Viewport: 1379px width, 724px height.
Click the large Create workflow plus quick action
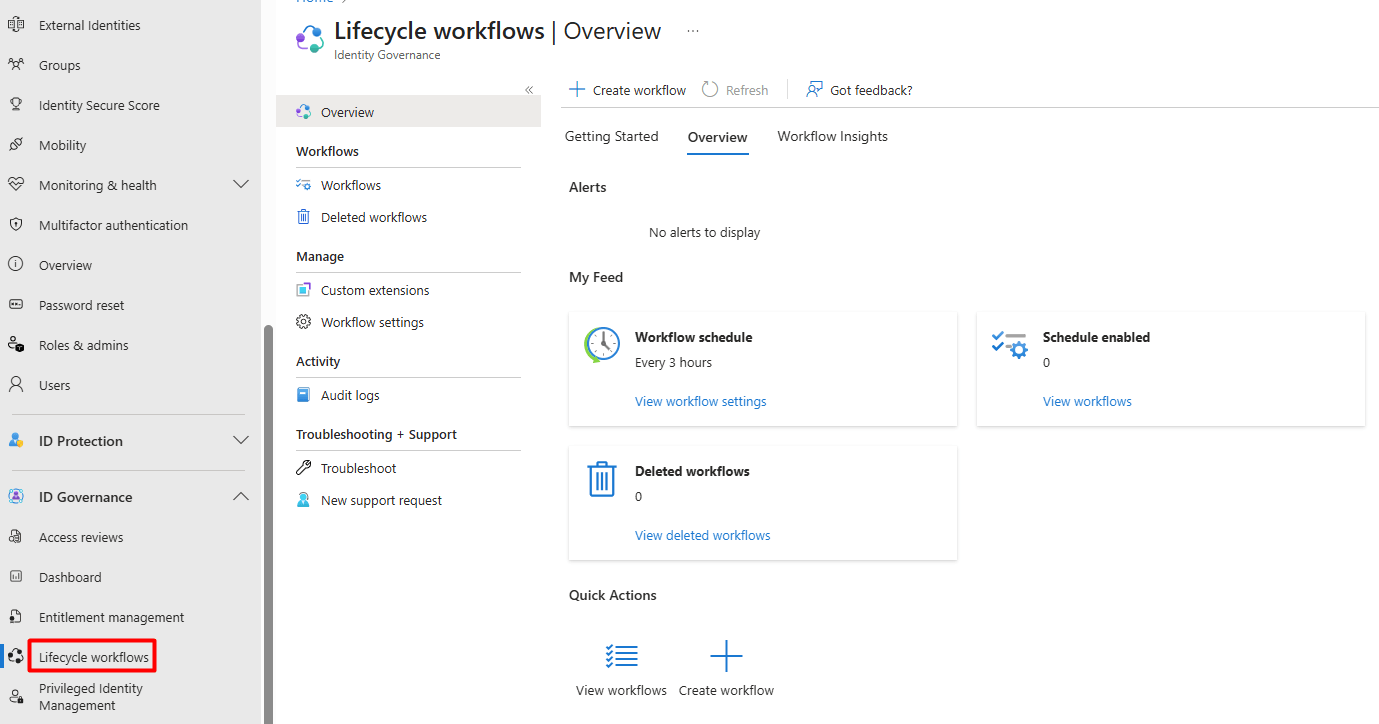pos(726,656)
